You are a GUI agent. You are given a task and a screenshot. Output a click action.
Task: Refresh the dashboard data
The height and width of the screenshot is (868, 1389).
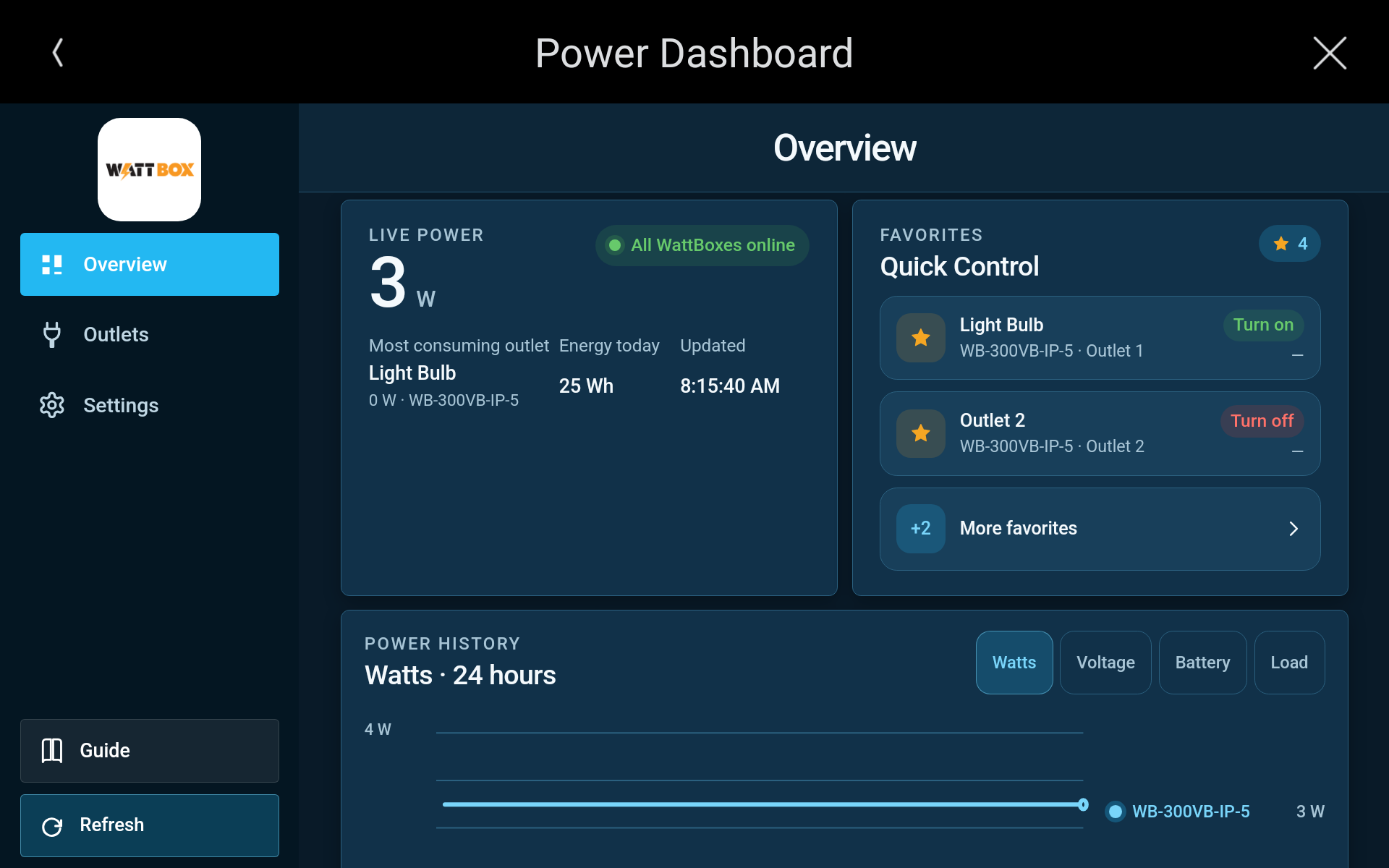coord(150,825)
